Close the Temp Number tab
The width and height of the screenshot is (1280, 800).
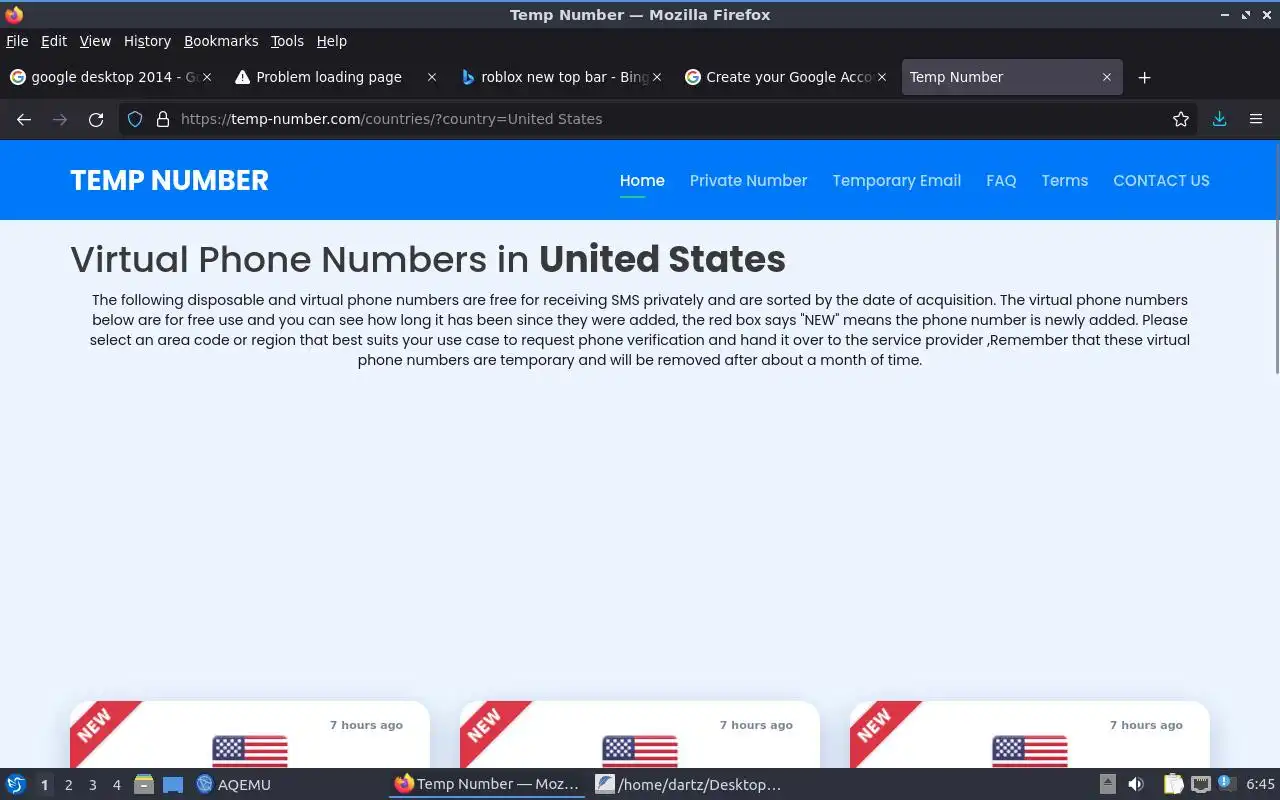click(x=1107, y=77)
